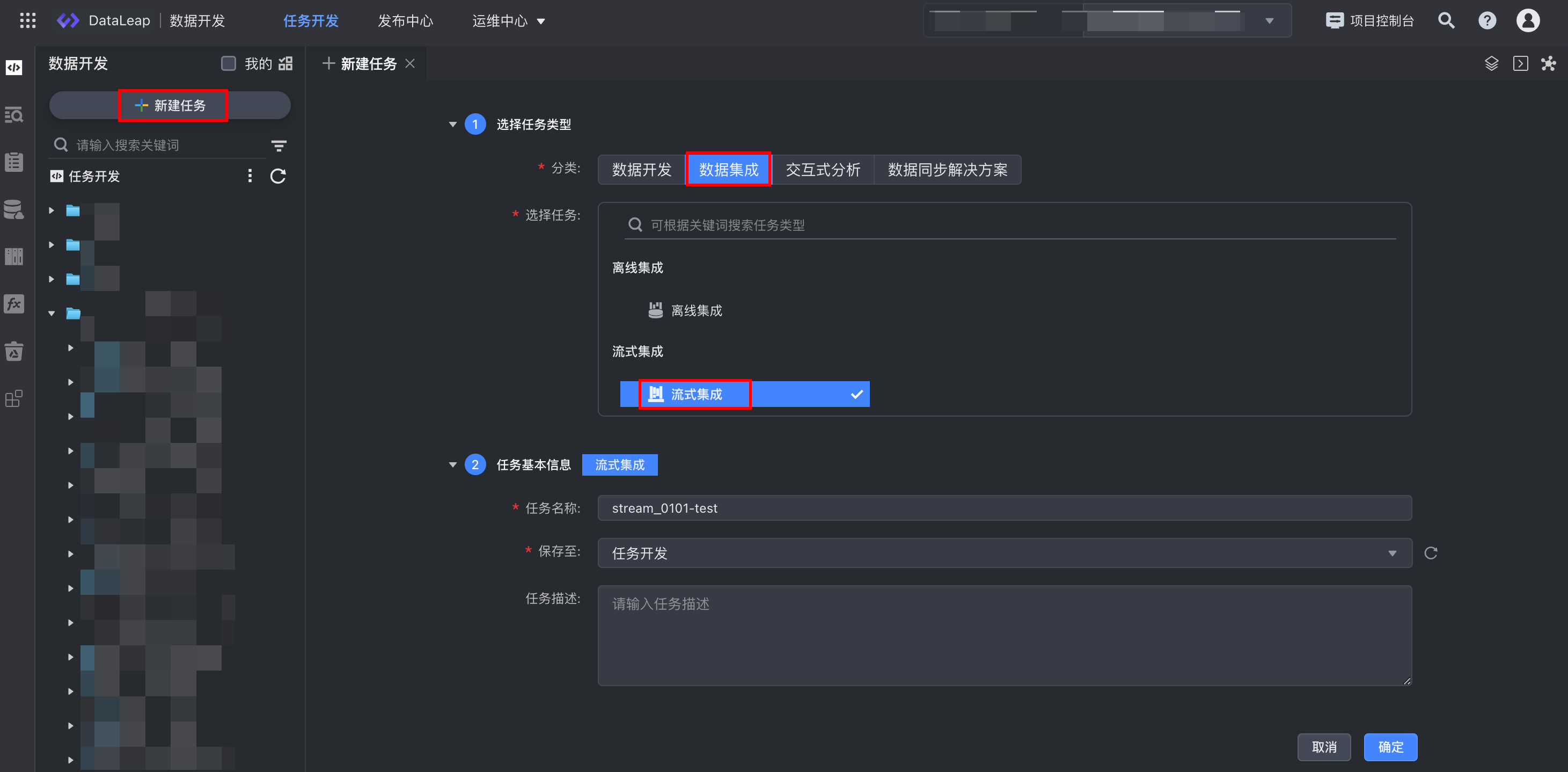
Task: Select 交互式分析 category option
Action: 823,169
